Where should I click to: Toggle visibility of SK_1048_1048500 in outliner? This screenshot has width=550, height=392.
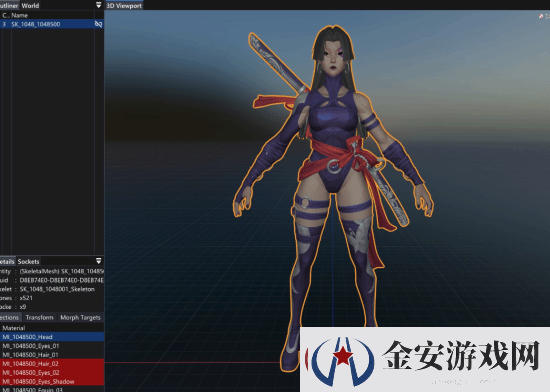[x=99, y=24]
